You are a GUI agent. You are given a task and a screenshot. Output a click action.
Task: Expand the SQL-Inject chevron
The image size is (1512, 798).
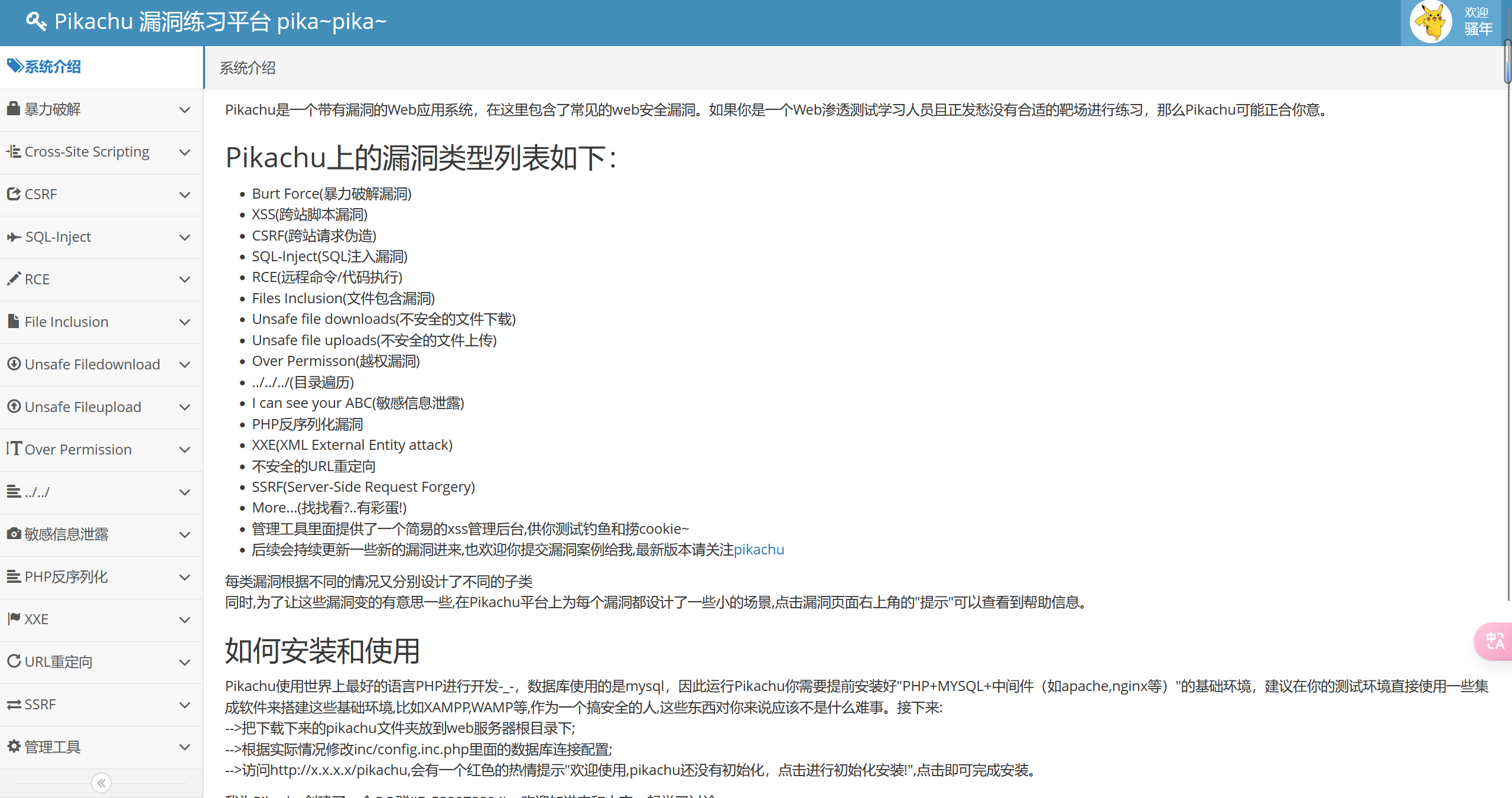(x=184, y=237)
